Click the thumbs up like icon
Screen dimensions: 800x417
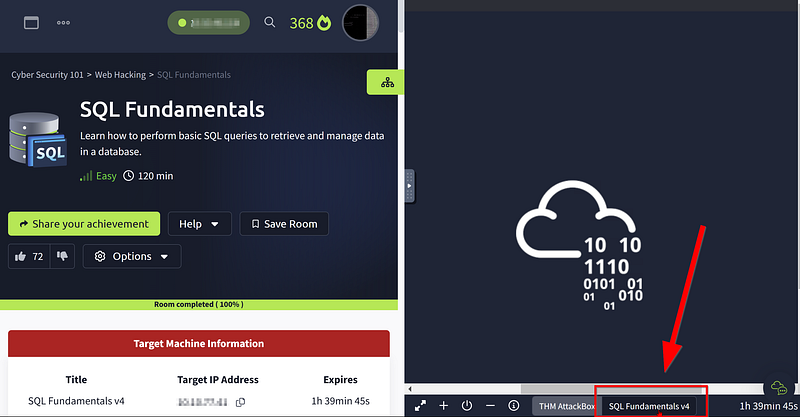pyautogui.click(x=20, y=256)
